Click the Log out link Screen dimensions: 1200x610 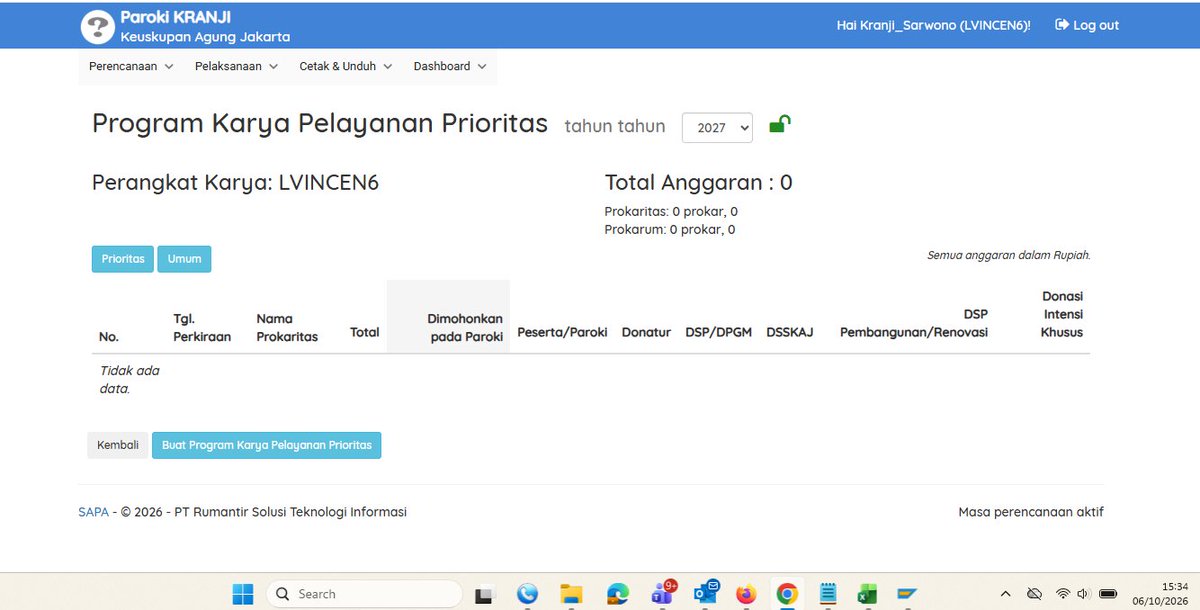click(1087, 25)
